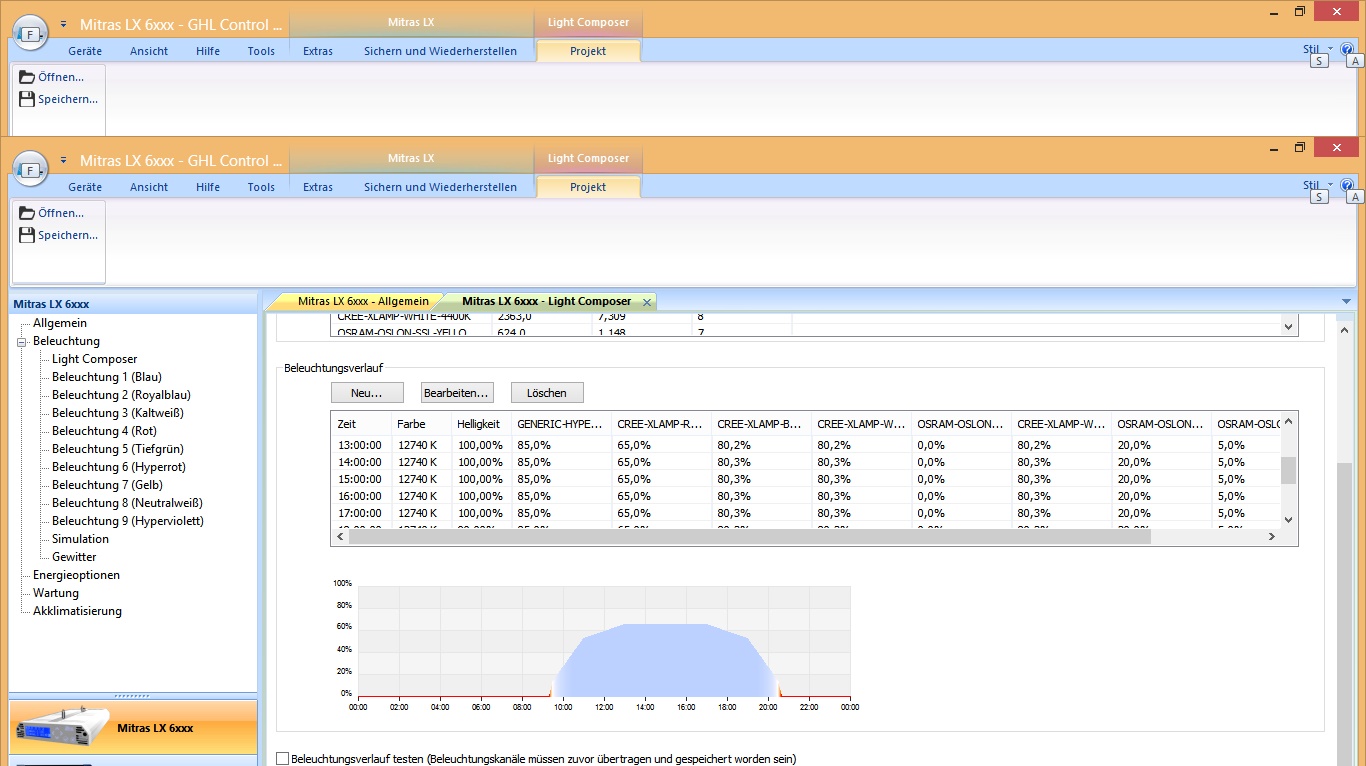The height and width of the screenshot is (766, 1366).
Task: Open the round application menu button in lower window
Action: click(30, 170)
